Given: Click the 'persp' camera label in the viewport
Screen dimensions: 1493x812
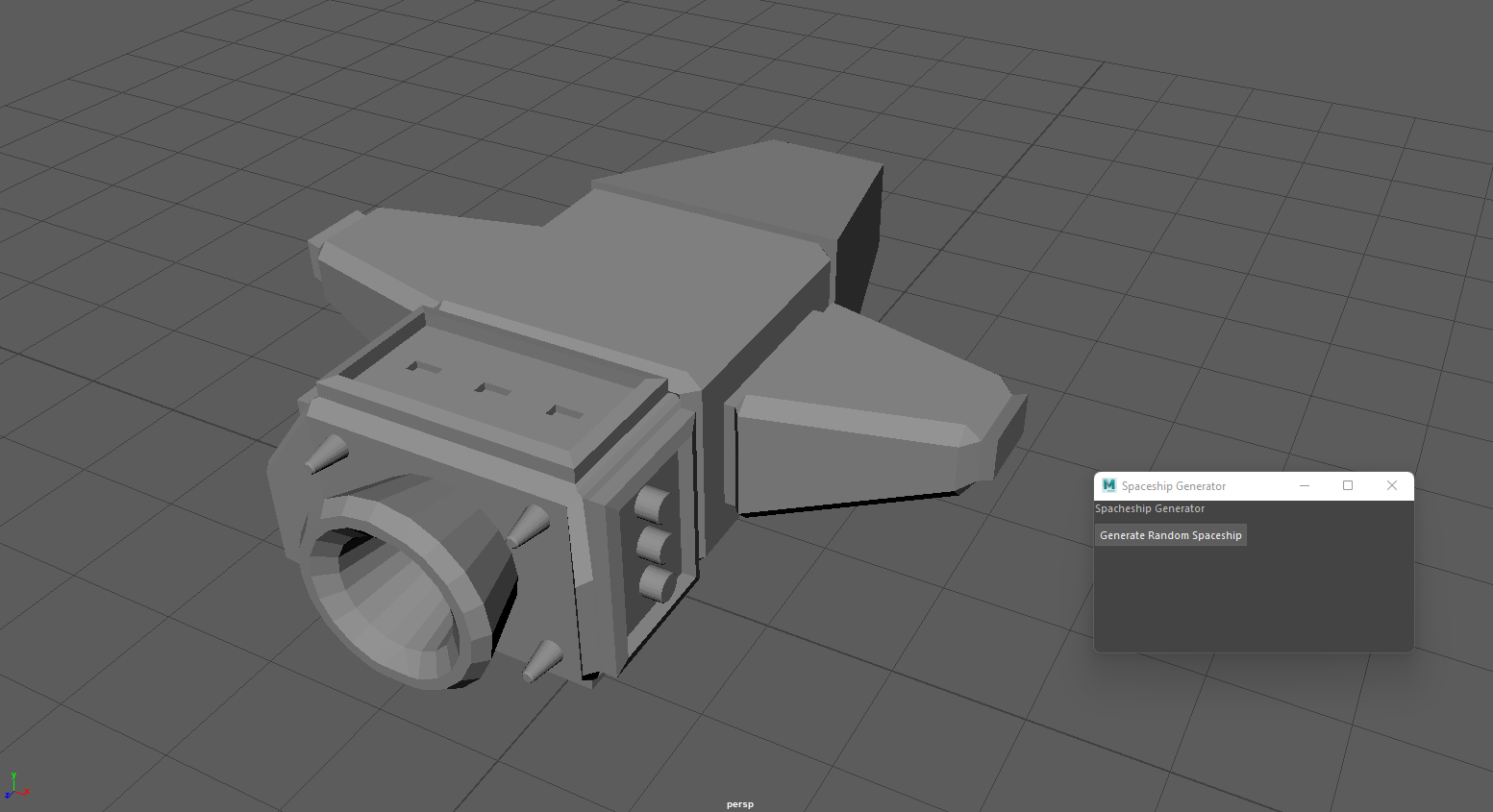Looking at the screenshot, I should click(740, 804).
